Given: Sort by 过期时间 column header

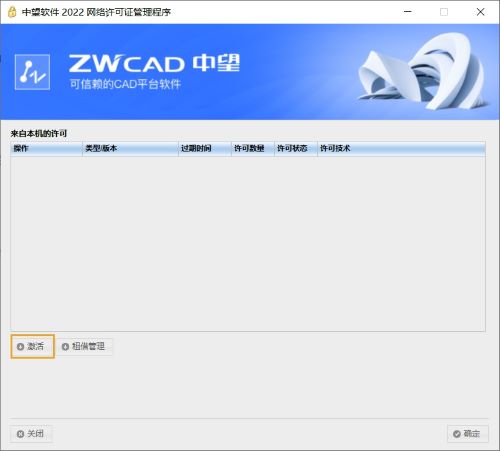Looking at the screenshot, I should (204, 148).
